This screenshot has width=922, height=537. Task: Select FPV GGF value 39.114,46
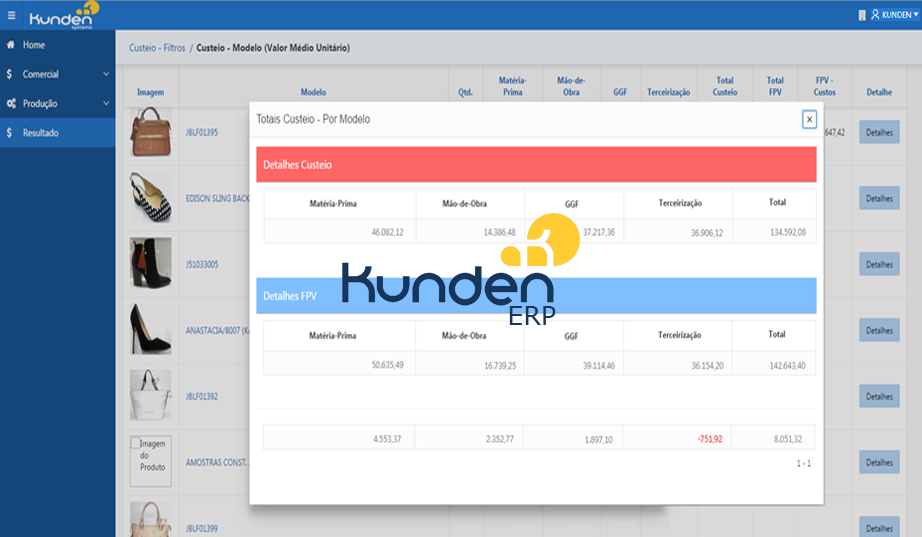pos(599,365)
